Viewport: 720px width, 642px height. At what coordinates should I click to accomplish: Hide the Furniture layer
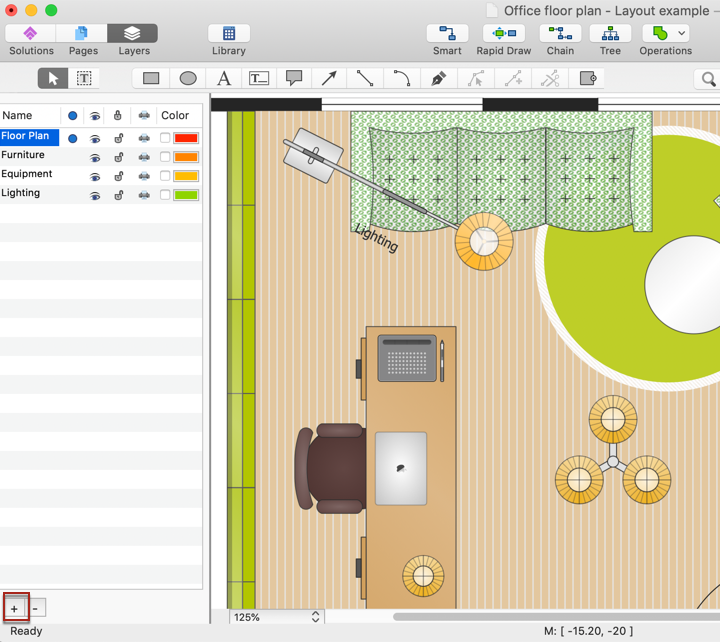coord(95,157)
